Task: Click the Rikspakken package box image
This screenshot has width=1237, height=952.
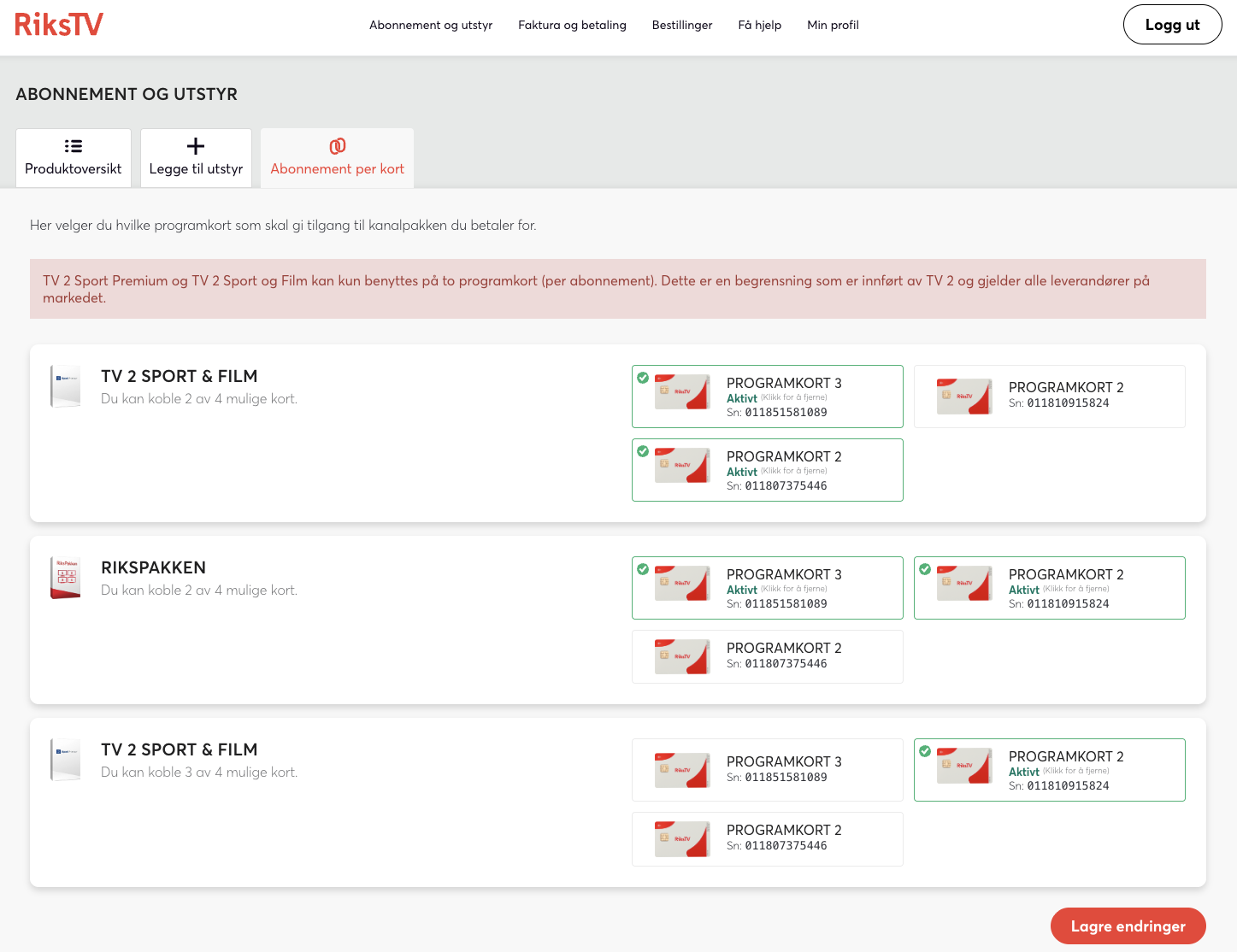Action: pos(66,579)
